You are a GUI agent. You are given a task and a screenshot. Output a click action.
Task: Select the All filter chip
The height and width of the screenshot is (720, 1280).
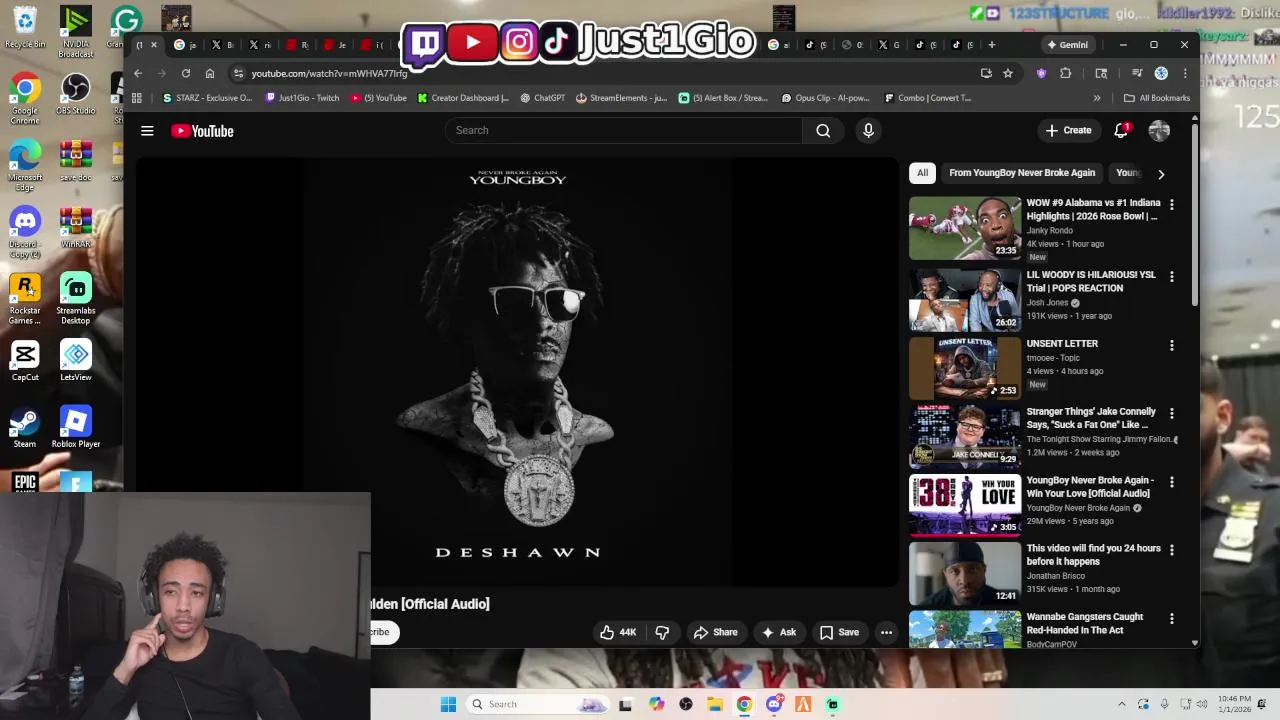(922, 173)
